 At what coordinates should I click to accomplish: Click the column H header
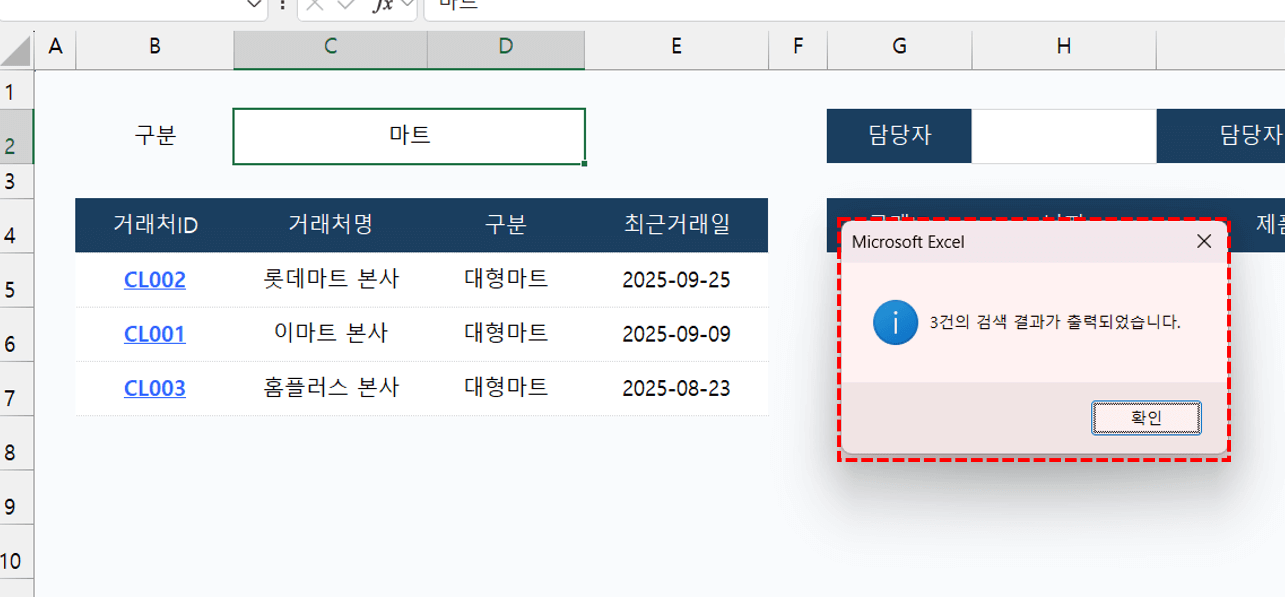(1063, 45)
